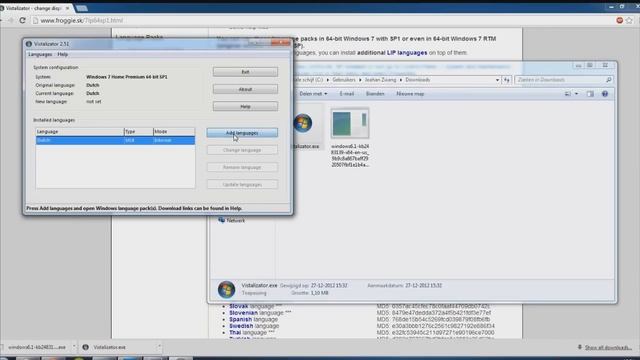The image size is (640, 360).
Task: Open dropdown arrow for Vistalizator.exe download
Action: tap(159, 347)
